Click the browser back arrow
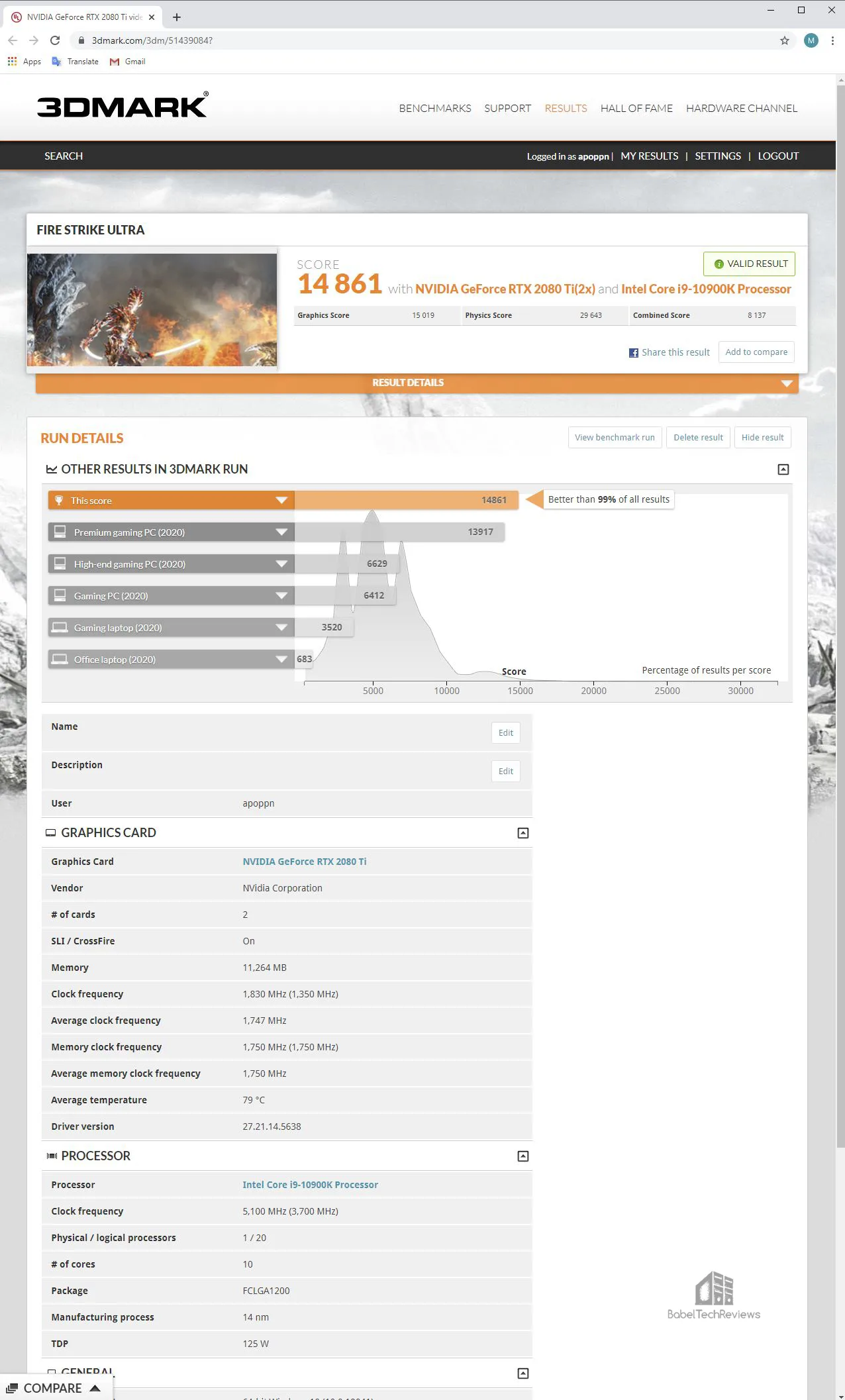The height and width of the screenshot is (1400, 845). [13, 40]
